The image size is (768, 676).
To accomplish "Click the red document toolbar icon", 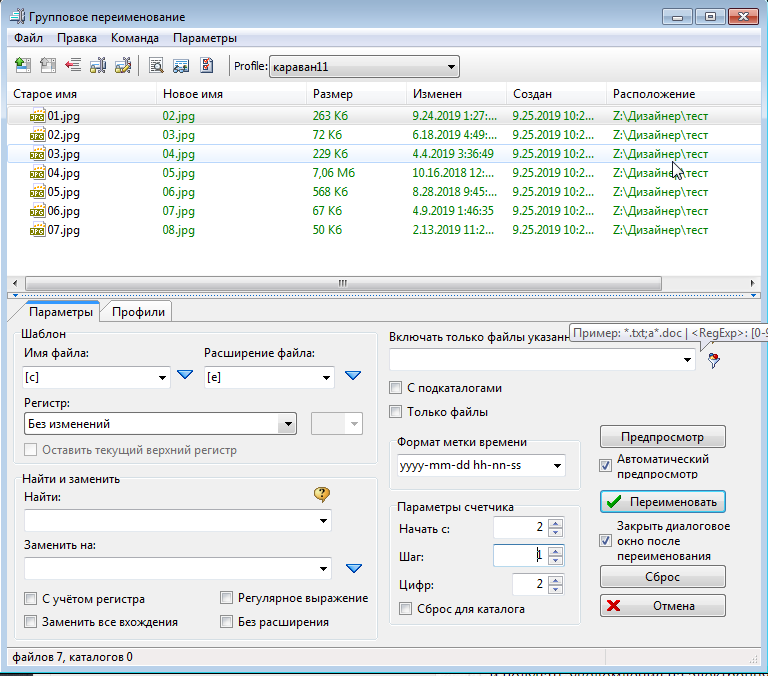I will pyautogui.click(x=207, y=66).
